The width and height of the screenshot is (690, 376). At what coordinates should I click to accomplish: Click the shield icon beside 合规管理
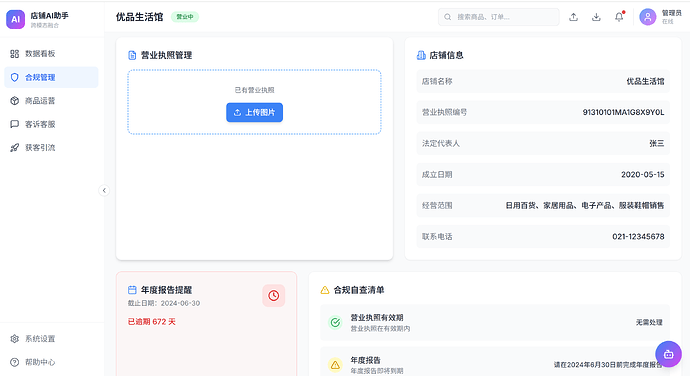pyautogui.click(x=15, y=77)
